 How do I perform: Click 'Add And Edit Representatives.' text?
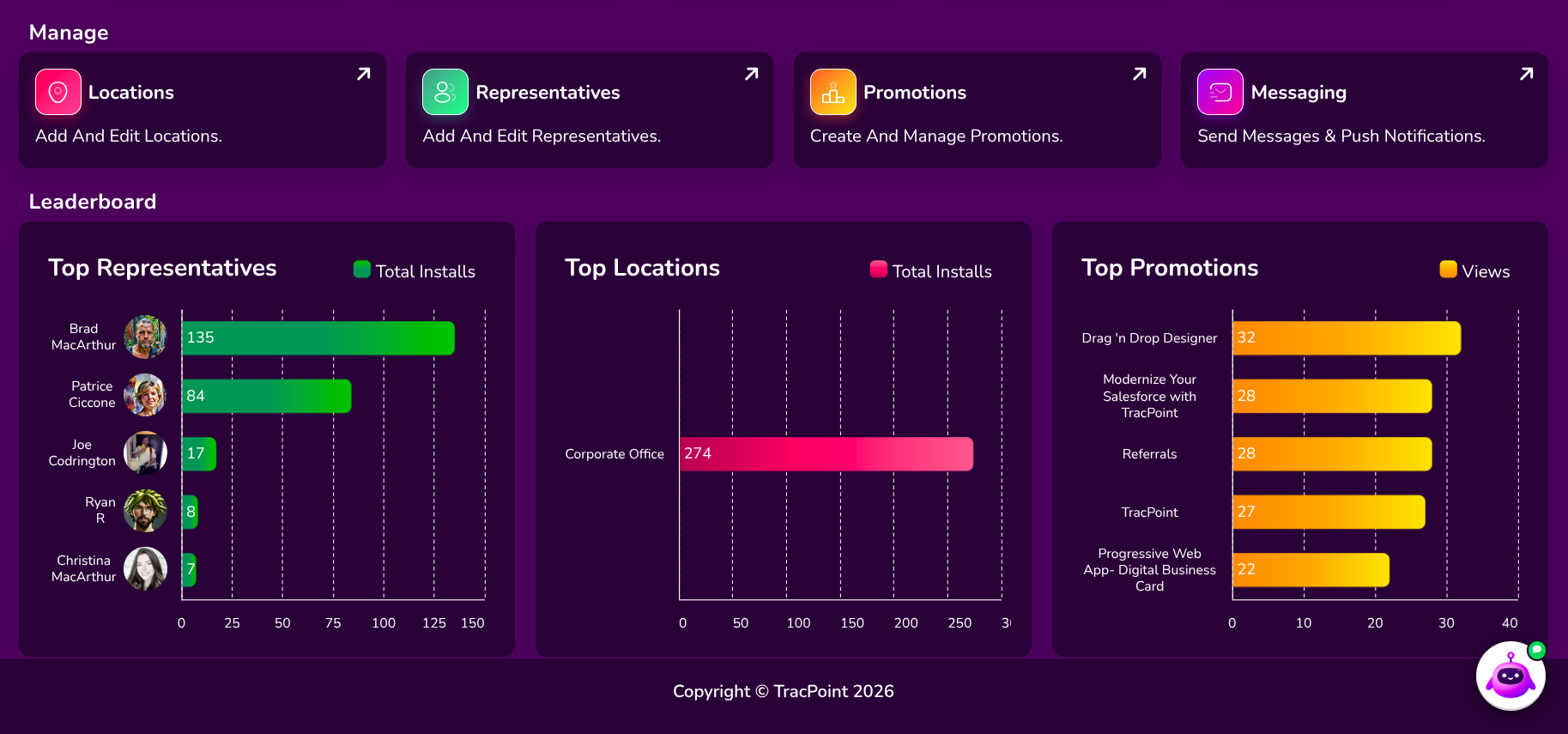(x=542, y=136)
